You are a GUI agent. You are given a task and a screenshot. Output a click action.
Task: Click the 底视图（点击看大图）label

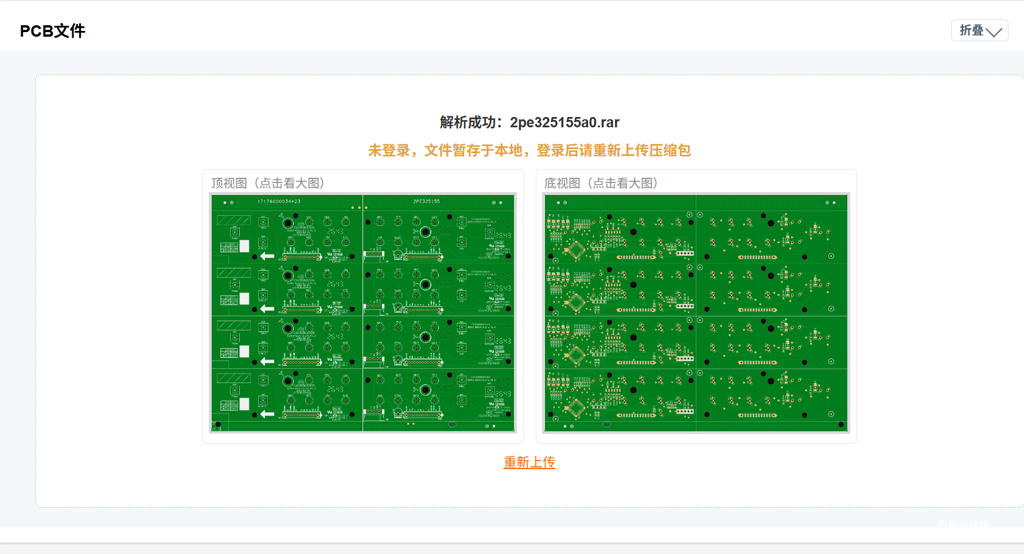[601, 183]
